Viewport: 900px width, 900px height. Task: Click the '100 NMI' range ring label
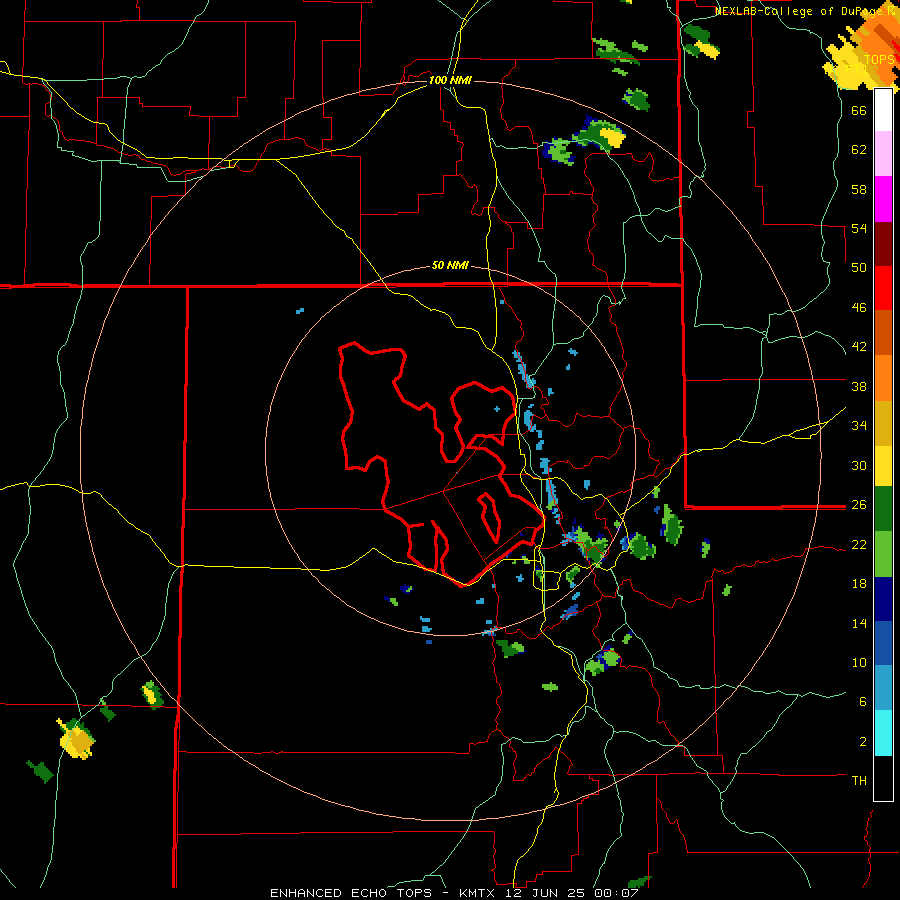(x=450, y=80)
